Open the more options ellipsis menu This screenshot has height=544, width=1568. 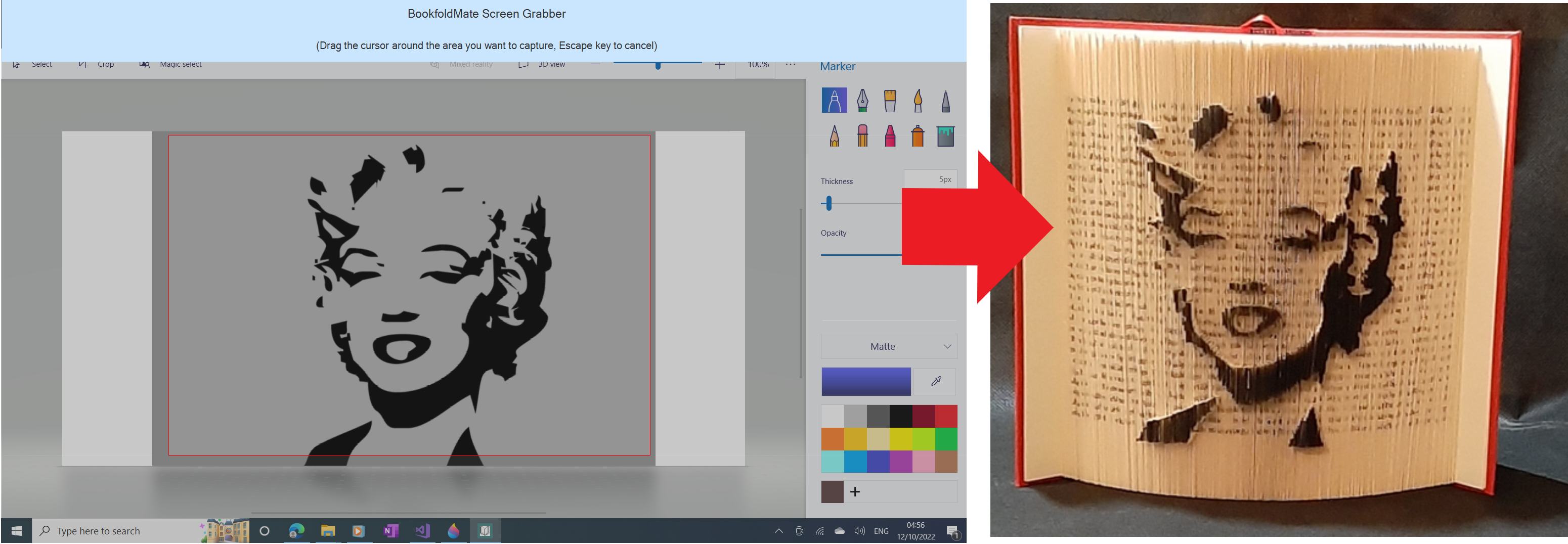pyautogui.click(x=790, y=65)
